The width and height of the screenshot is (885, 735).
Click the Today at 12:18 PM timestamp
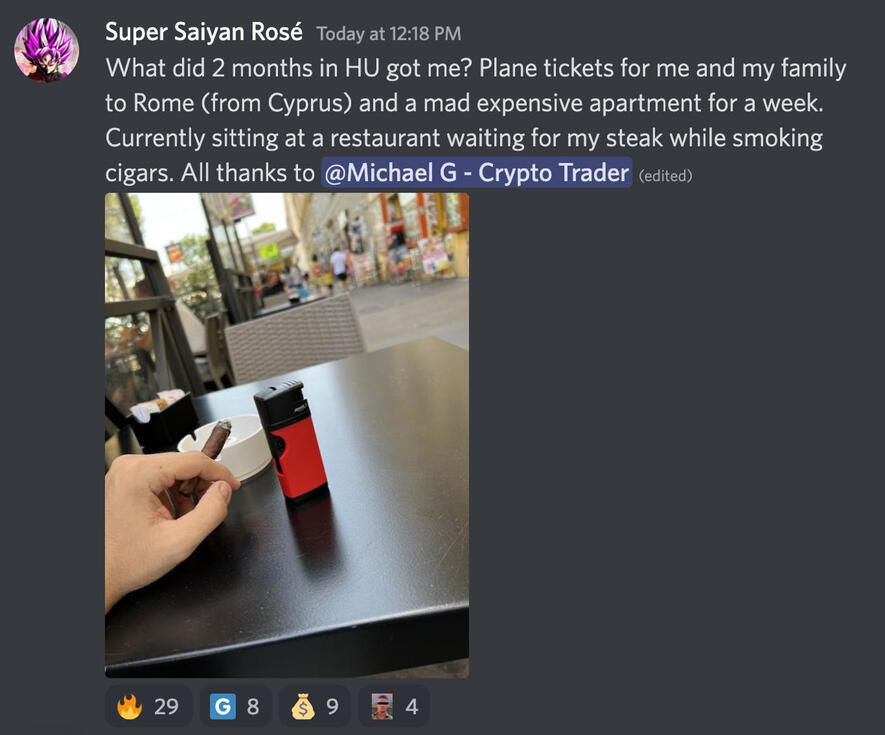pyautogui.click(x=389, y=34)
